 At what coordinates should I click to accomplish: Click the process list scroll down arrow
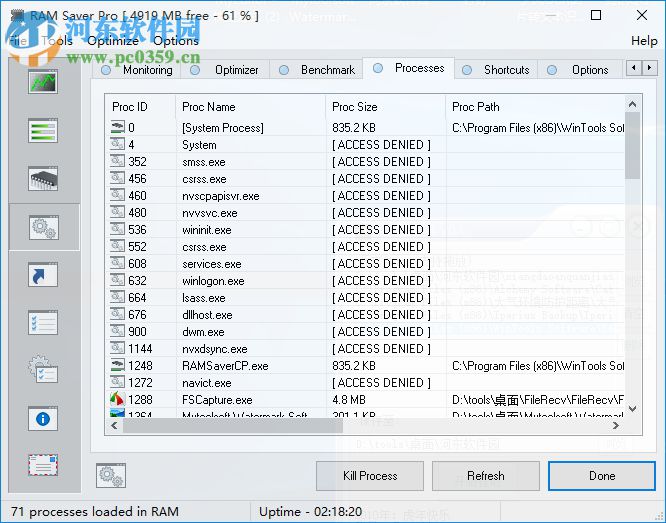[x=632, y=409]
